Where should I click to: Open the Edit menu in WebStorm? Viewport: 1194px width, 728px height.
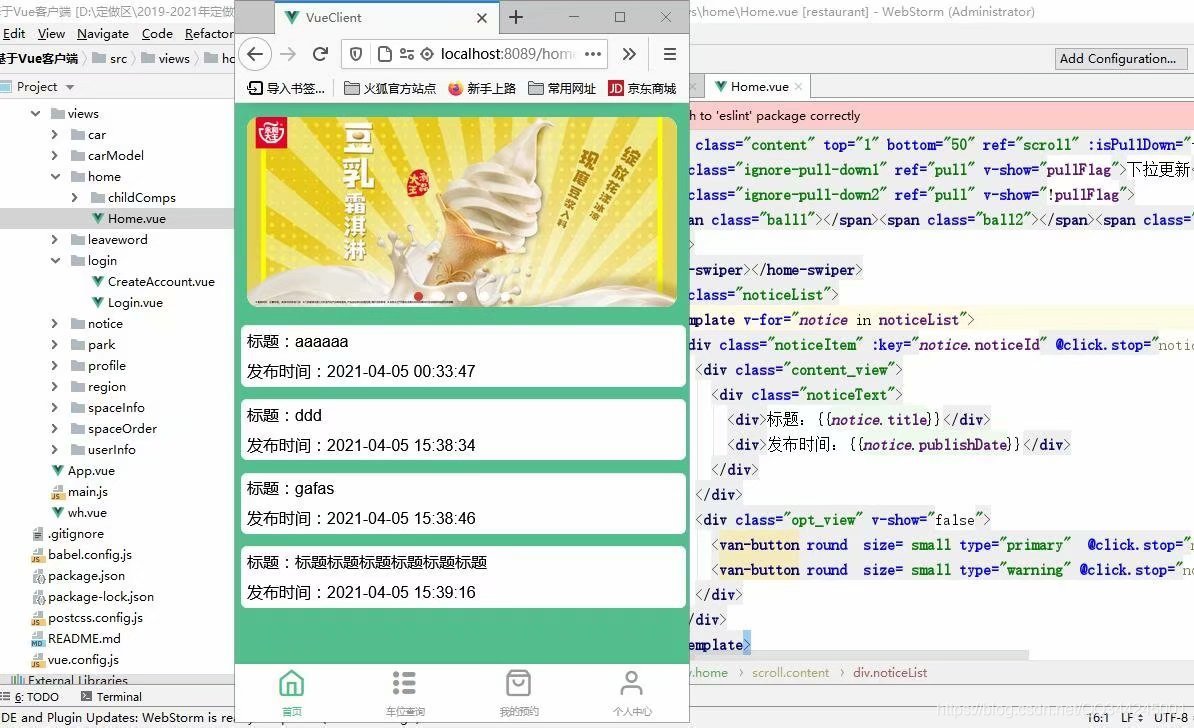coord(14,34)
